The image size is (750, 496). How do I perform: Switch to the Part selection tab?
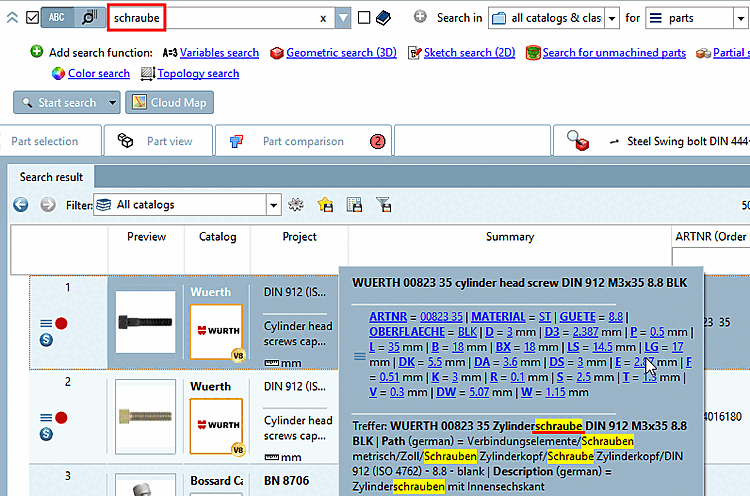tap(50, 141)
